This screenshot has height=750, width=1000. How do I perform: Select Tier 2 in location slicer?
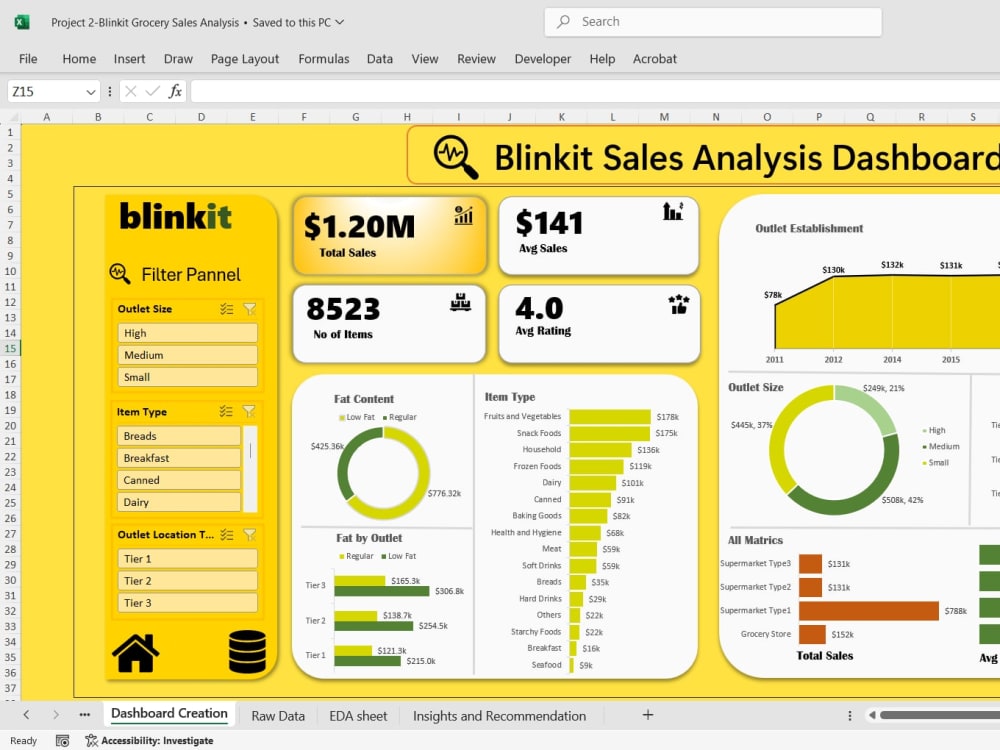(x=188, y=581)
